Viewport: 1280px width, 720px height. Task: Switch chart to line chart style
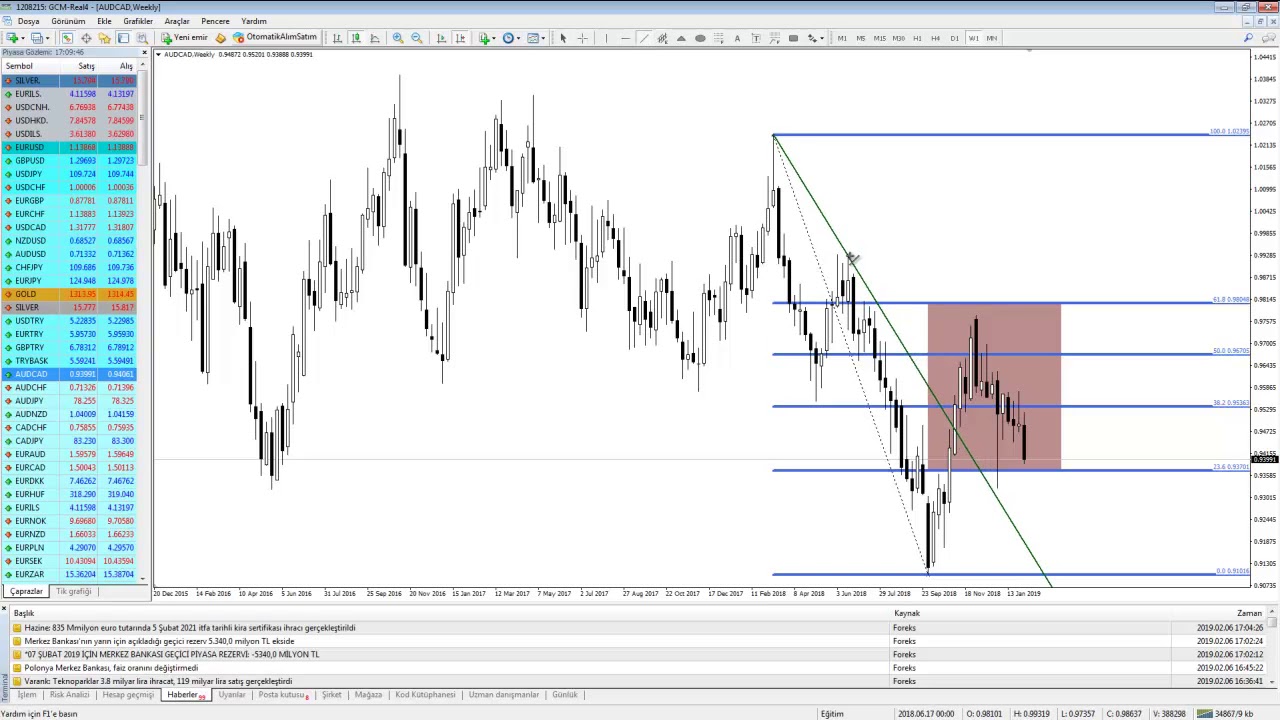[x=374, y=38]
